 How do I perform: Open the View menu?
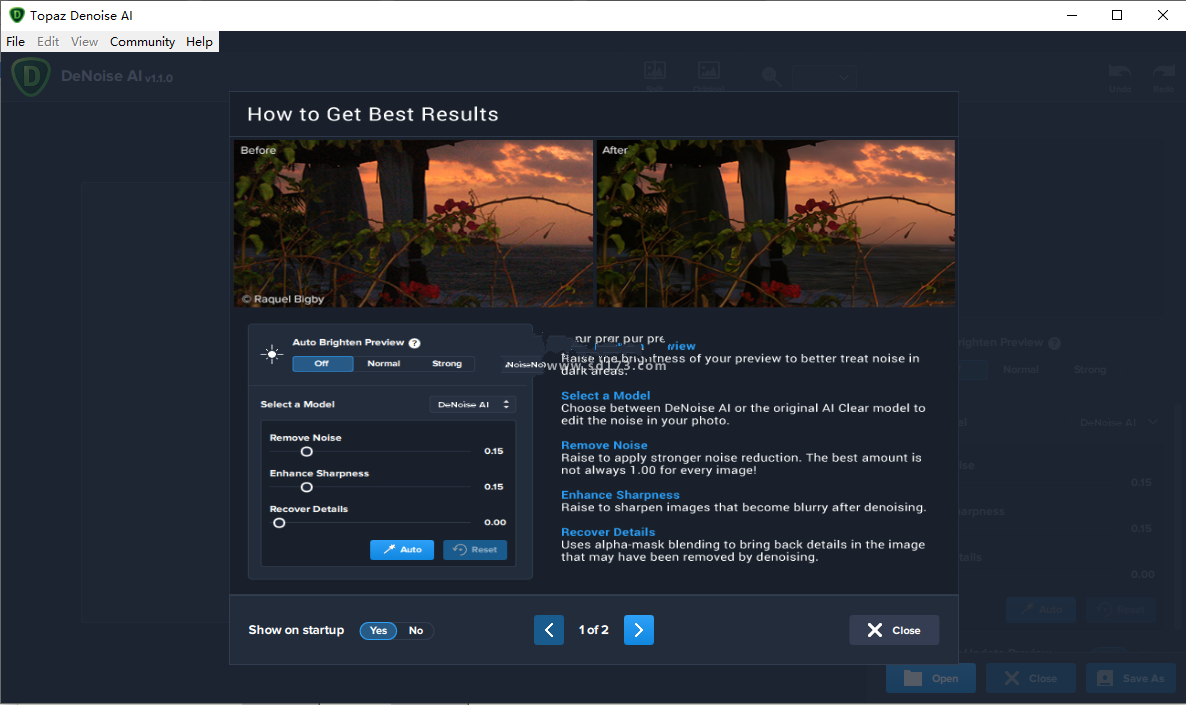84,42
